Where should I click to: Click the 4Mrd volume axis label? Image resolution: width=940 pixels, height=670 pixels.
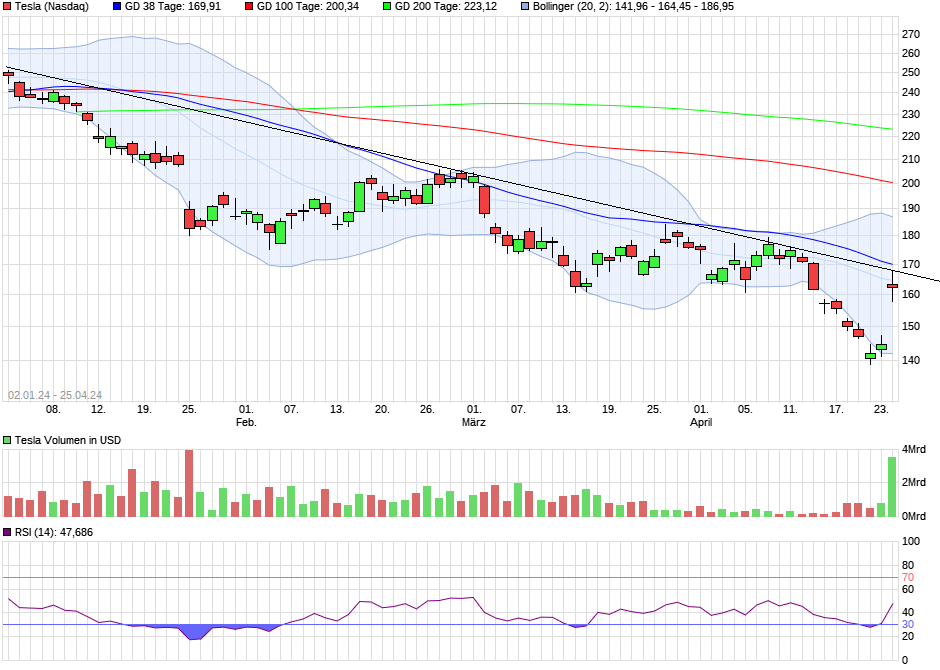click(914, 449)
